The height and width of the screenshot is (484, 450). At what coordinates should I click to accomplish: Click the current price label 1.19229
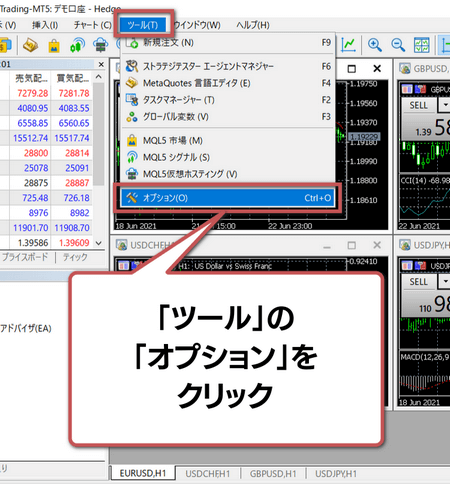click(x=364, y=137)
